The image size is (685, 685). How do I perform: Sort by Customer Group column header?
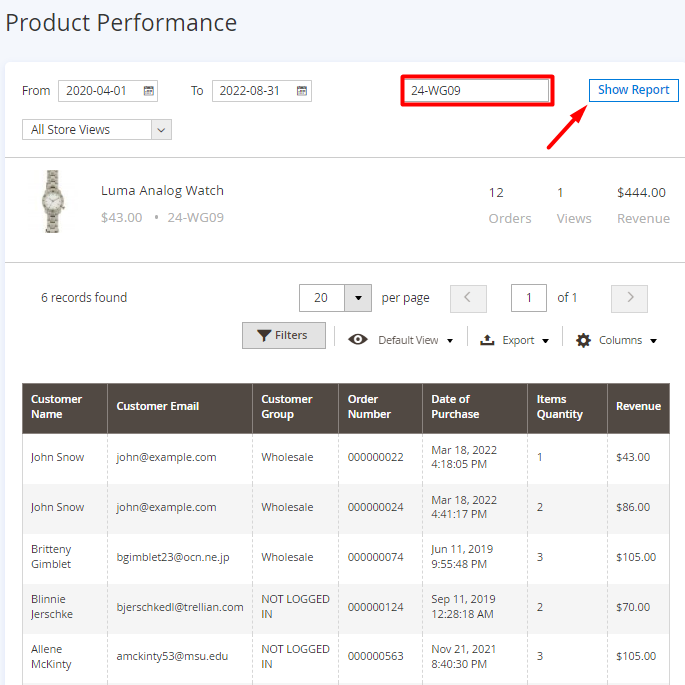(295, 408)
